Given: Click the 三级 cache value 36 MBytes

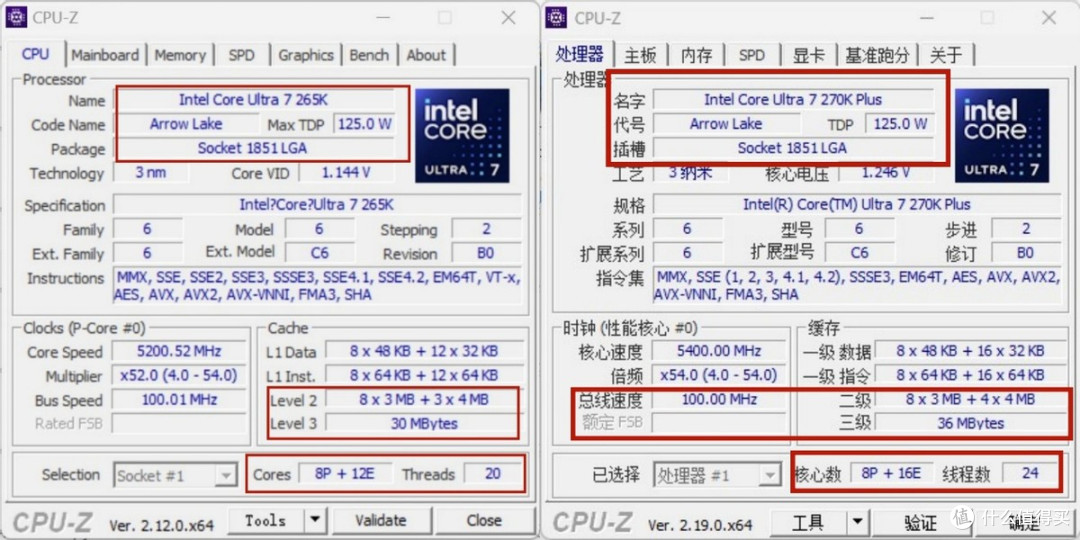Looking at the screenshot, I should (x=970, y=424).
